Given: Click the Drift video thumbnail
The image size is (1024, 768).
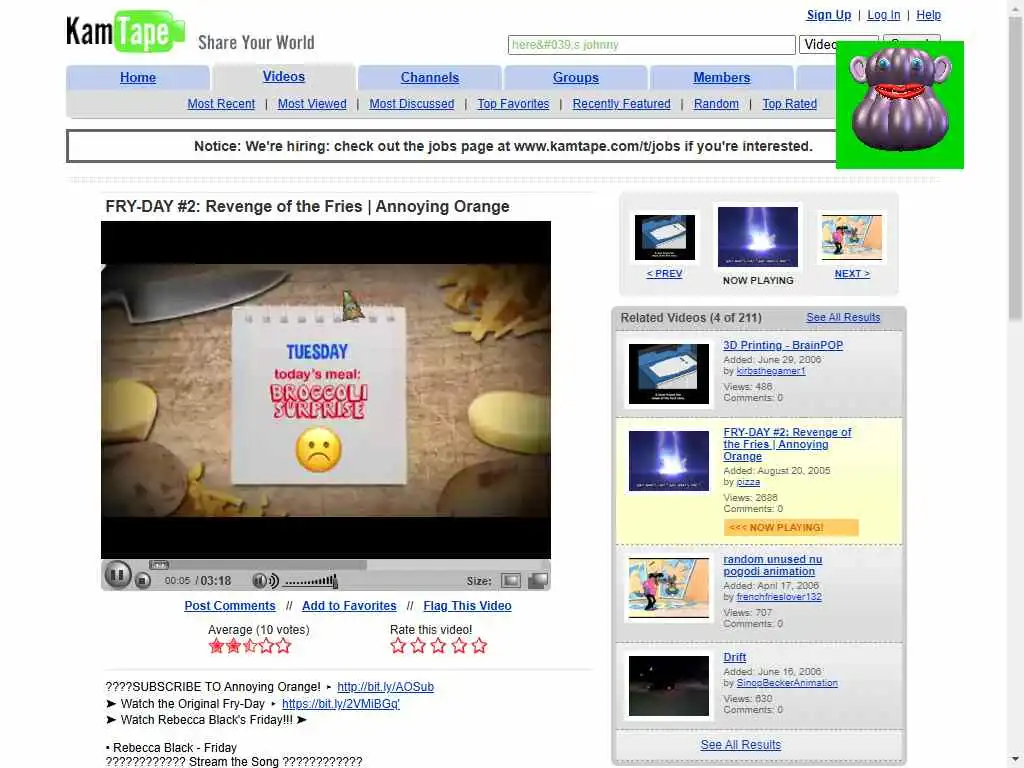Looking at the screenshot, I should coord(669,686).
